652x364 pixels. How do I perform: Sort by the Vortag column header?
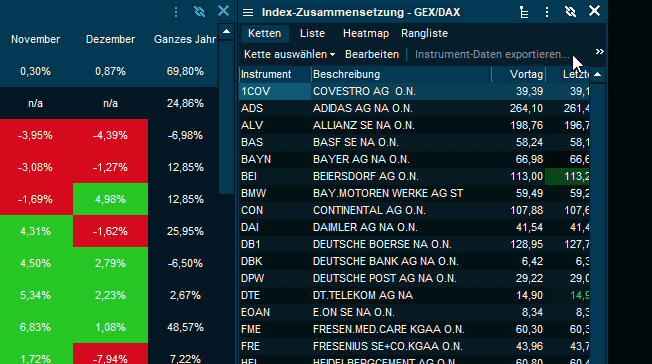(519, 74)
